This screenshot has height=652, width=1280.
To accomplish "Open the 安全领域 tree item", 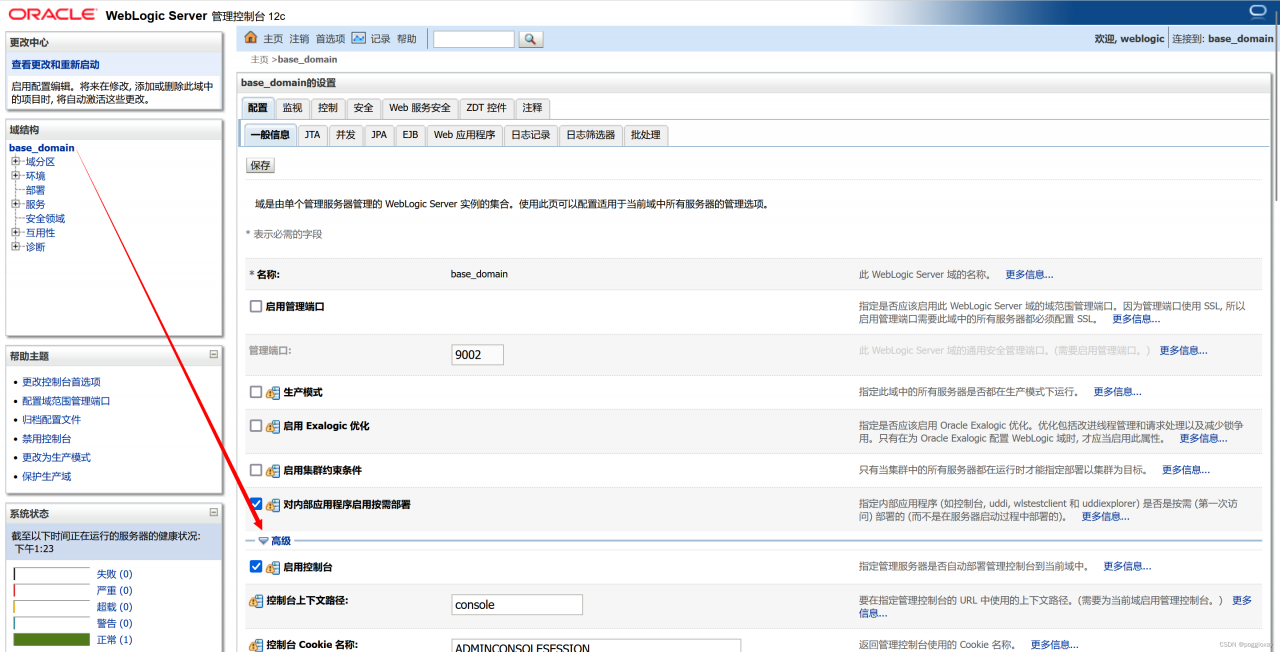I will 45,219.
